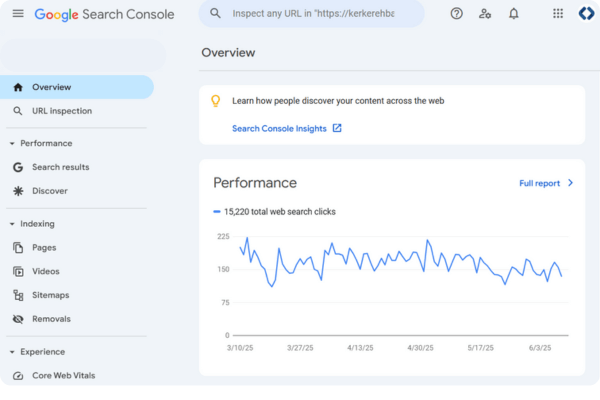
Task: Click the 4/13/25 date label
Action: 360,348
